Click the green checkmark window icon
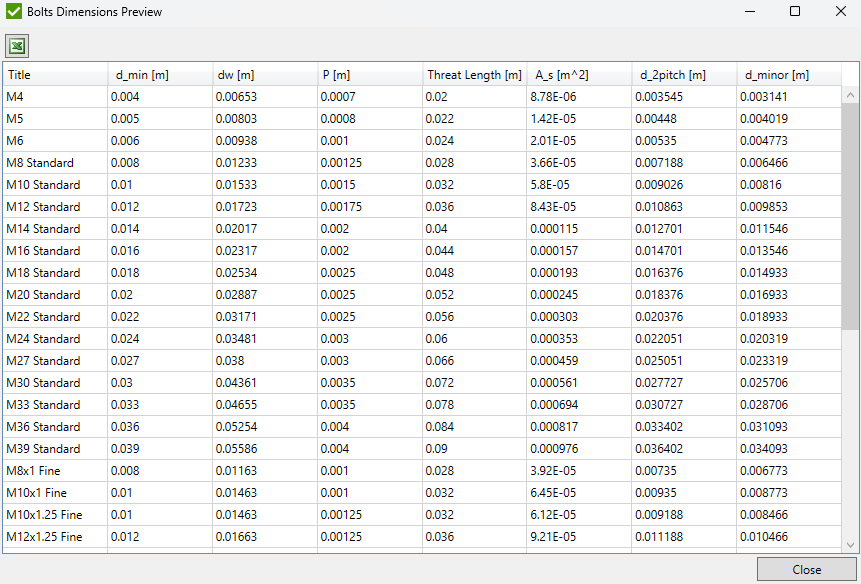The width and height of the screenshot is (861, 584). coord(13,12)
